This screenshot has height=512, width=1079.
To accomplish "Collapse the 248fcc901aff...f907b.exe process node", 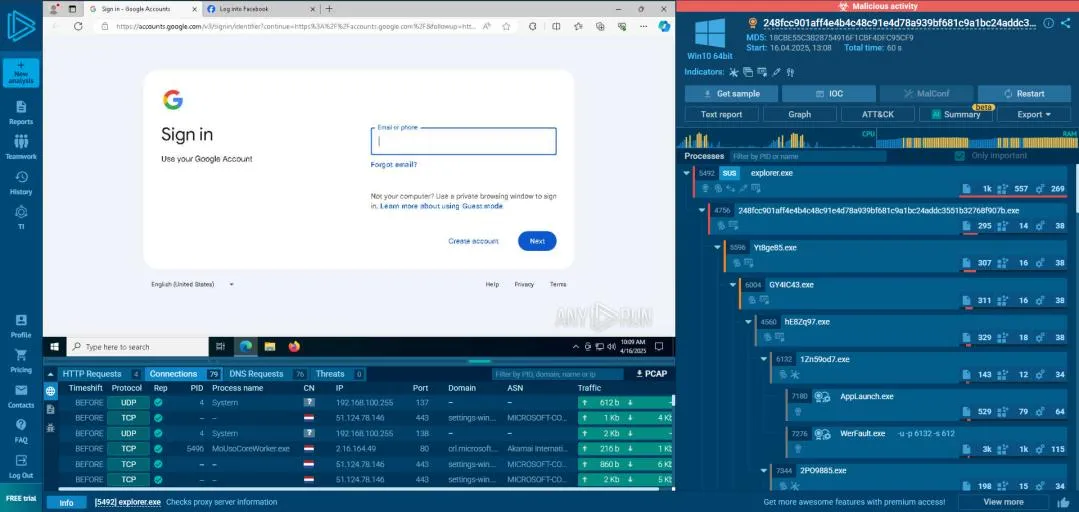I will point(702,211).
